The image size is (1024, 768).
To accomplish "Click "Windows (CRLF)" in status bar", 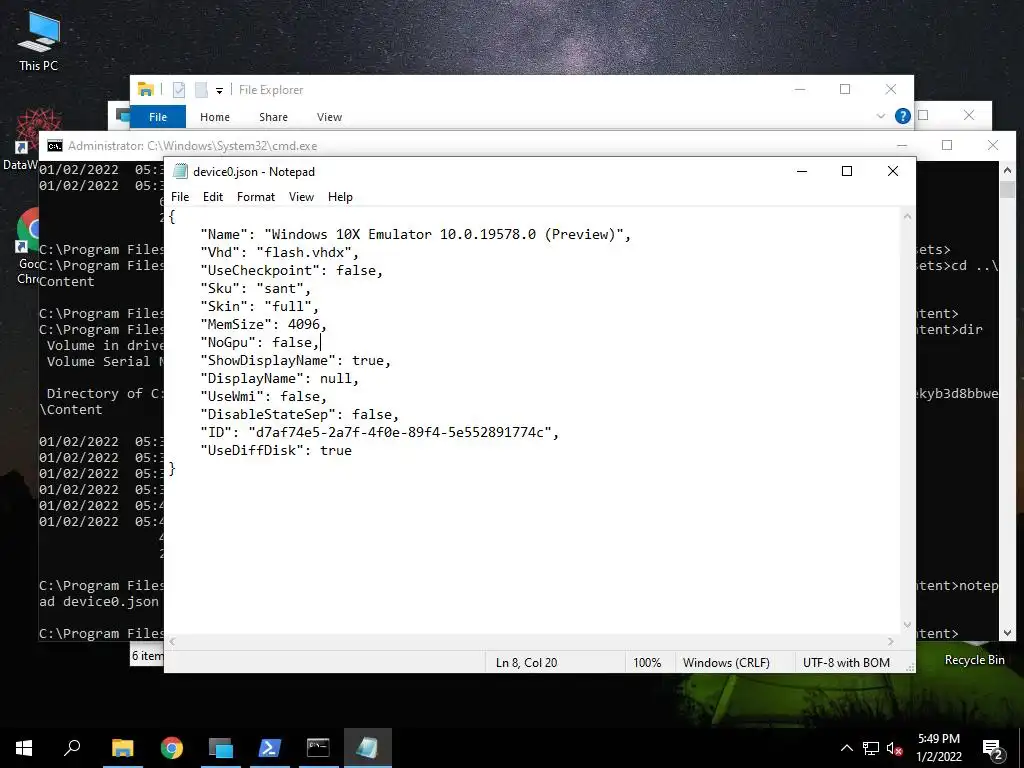I will (x=726, y=662).
